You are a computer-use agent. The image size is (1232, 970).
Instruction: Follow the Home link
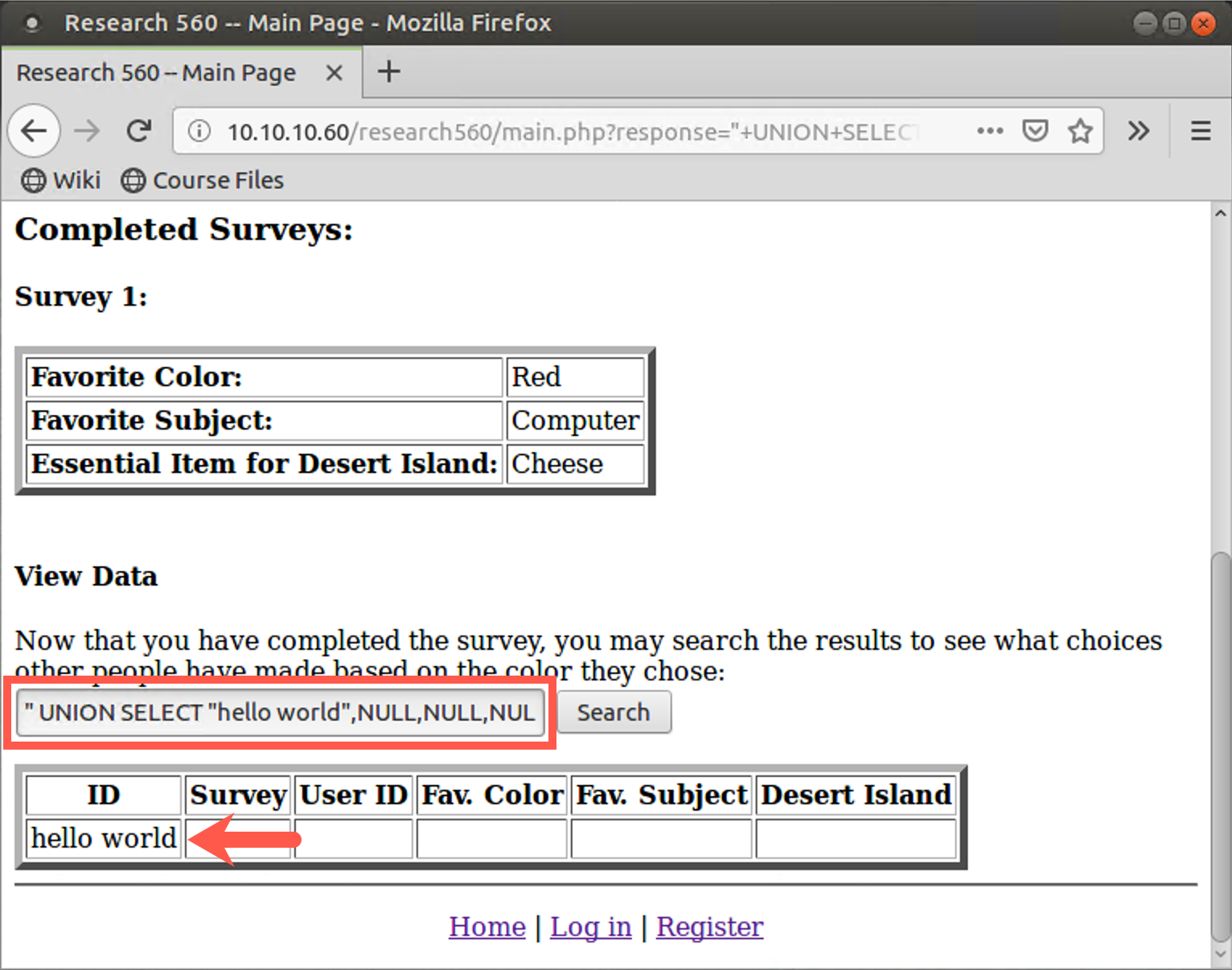coord(487,927)
